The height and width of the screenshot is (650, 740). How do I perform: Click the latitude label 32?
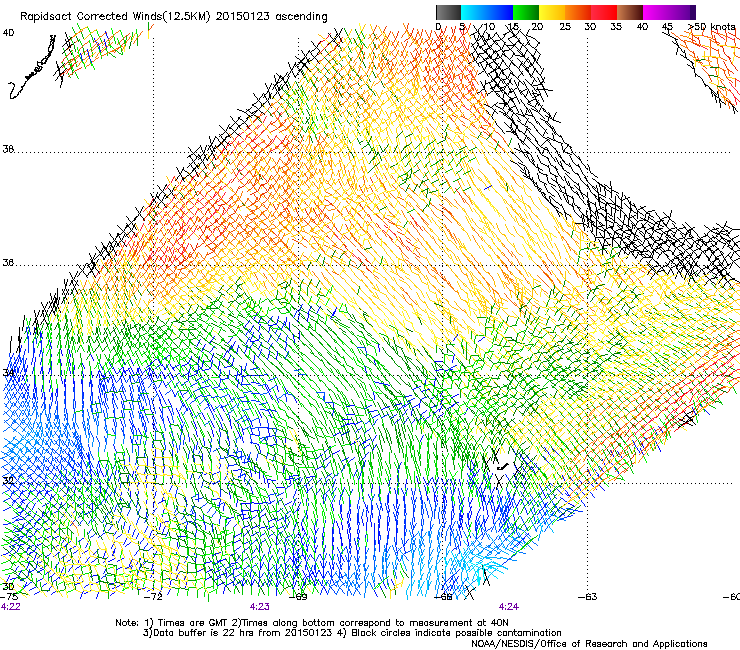pos(8,481)
